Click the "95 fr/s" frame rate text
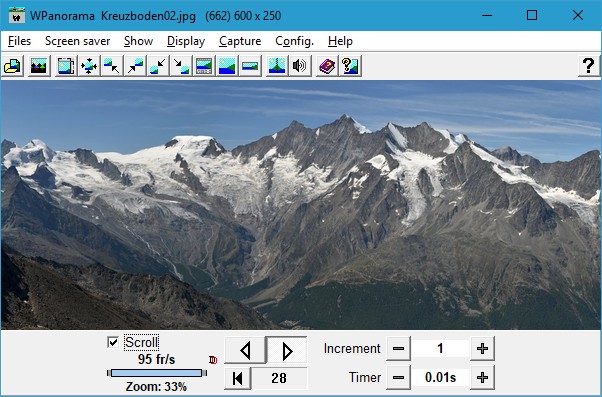The height and width of the screenshot is (397, 602). 156,359
